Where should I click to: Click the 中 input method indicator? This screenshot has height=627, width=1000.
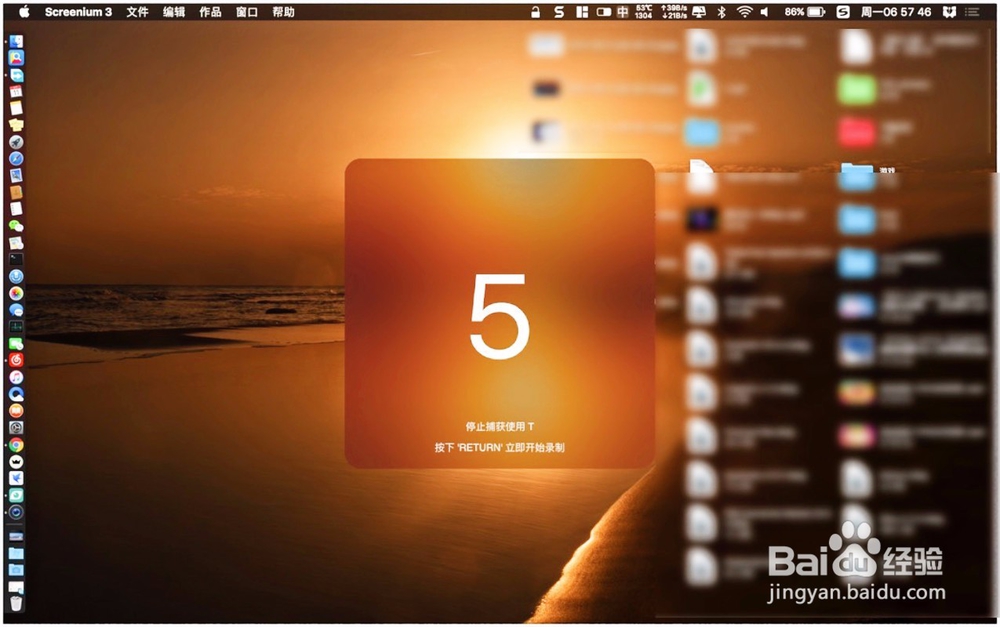[622, 11]
